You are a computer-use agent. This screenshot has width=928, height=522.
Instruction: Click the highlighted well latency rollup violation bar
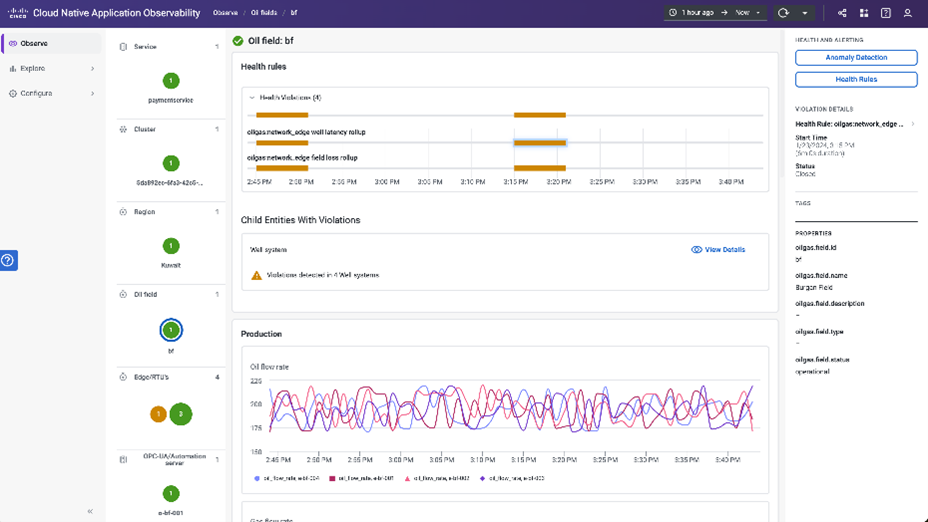(540, 143)
